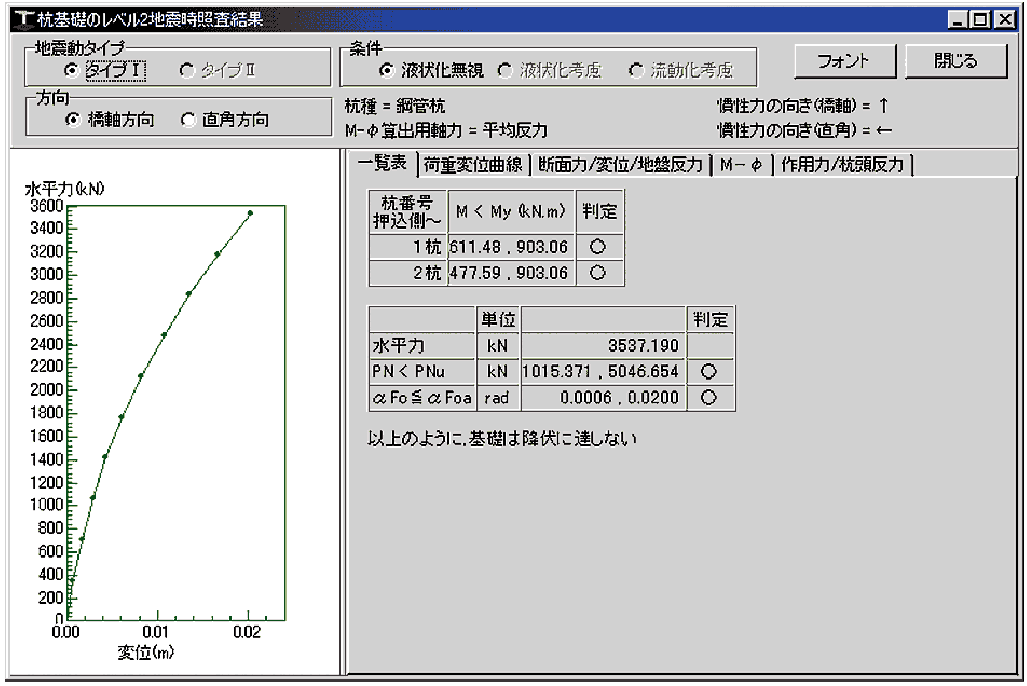
Task: Click the 以上のように、基礎は降伏に達しない conclusion text
Action: 502,438
